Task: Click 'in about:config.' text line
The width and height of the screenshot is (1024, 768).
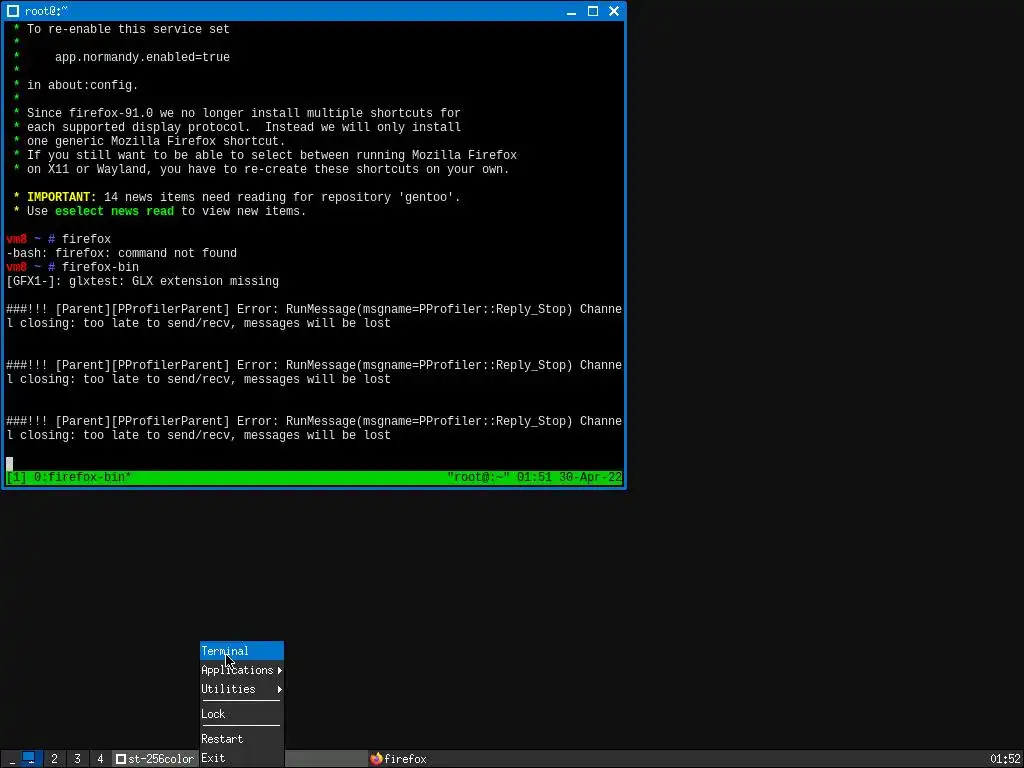Action: pos(82,86)
